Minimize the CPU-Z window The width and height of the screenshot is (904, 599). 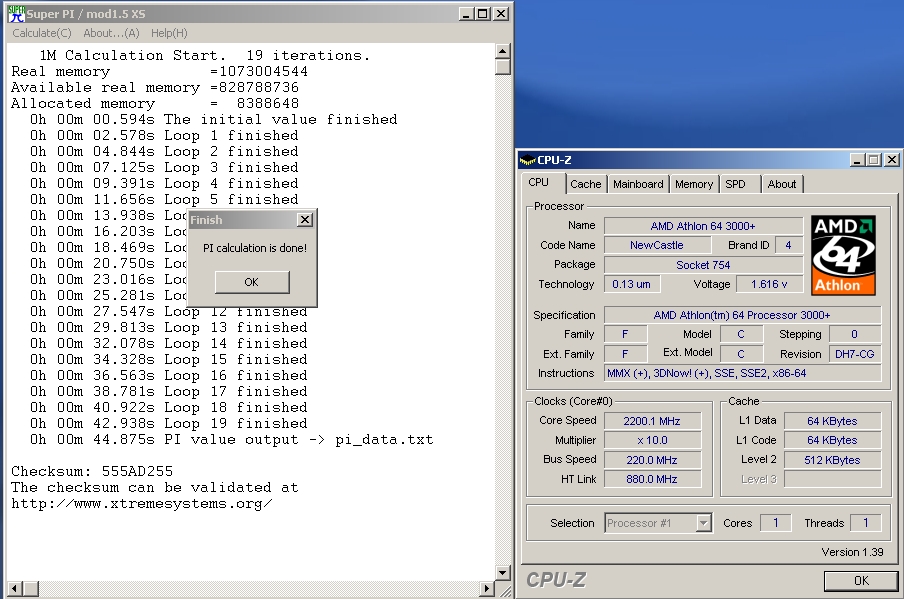tap(857, 160)
